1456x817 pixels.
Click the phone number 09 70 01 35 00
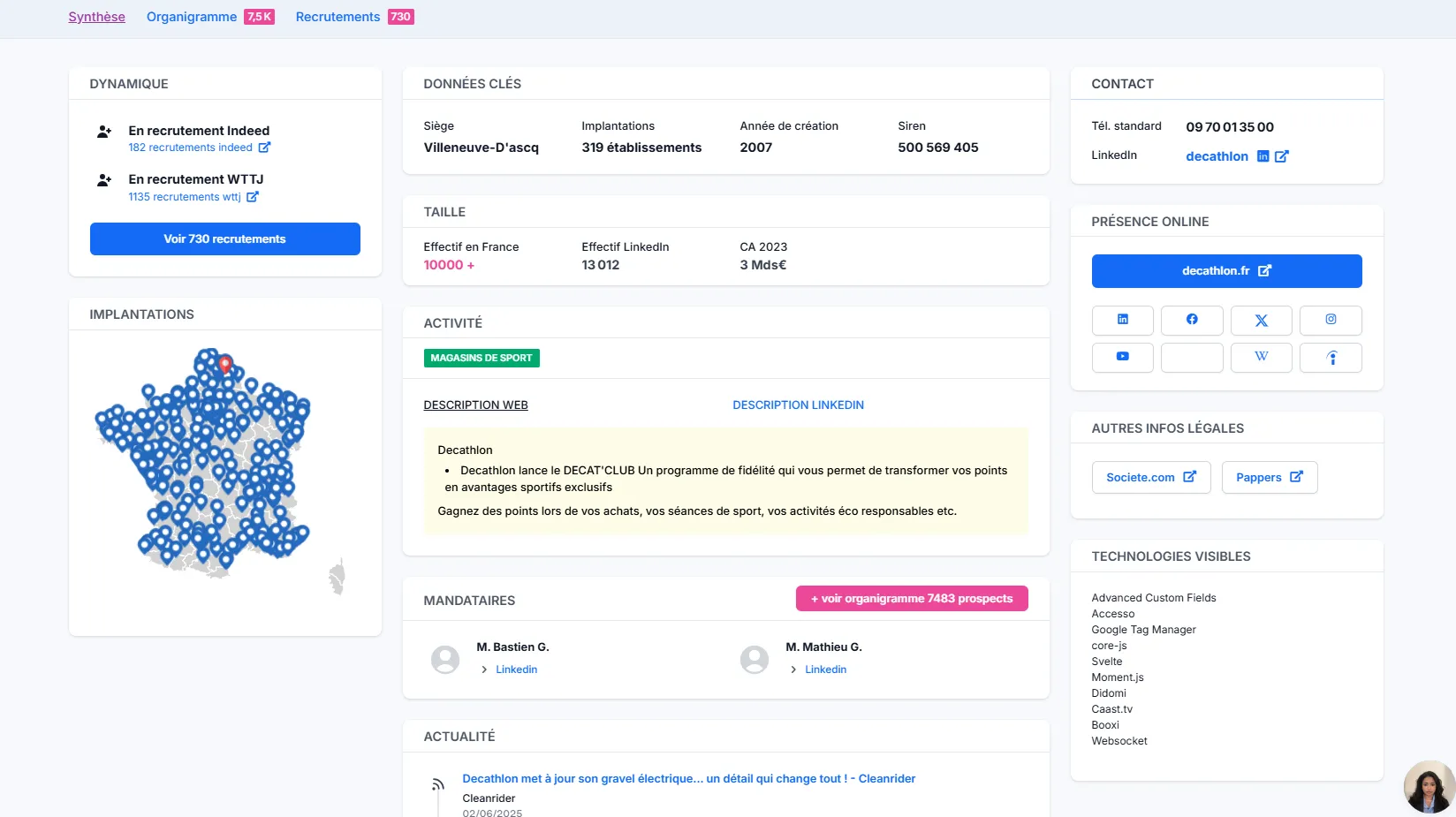pyautogui.click(x=1230, y=127)
